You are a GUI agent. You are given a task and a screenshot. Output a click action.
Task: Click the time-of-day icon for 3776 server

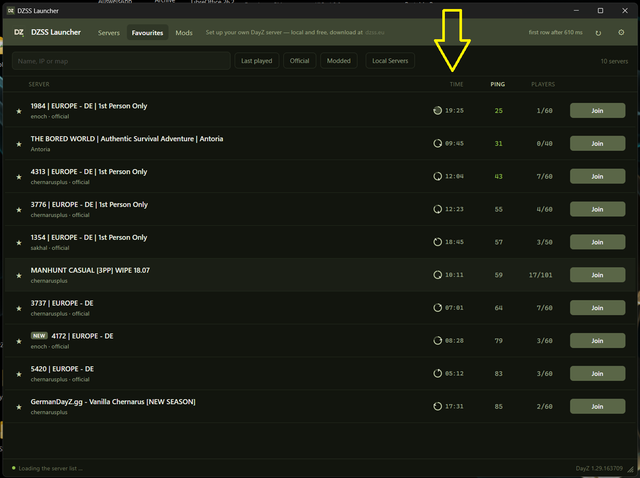[x=437, y=209]
